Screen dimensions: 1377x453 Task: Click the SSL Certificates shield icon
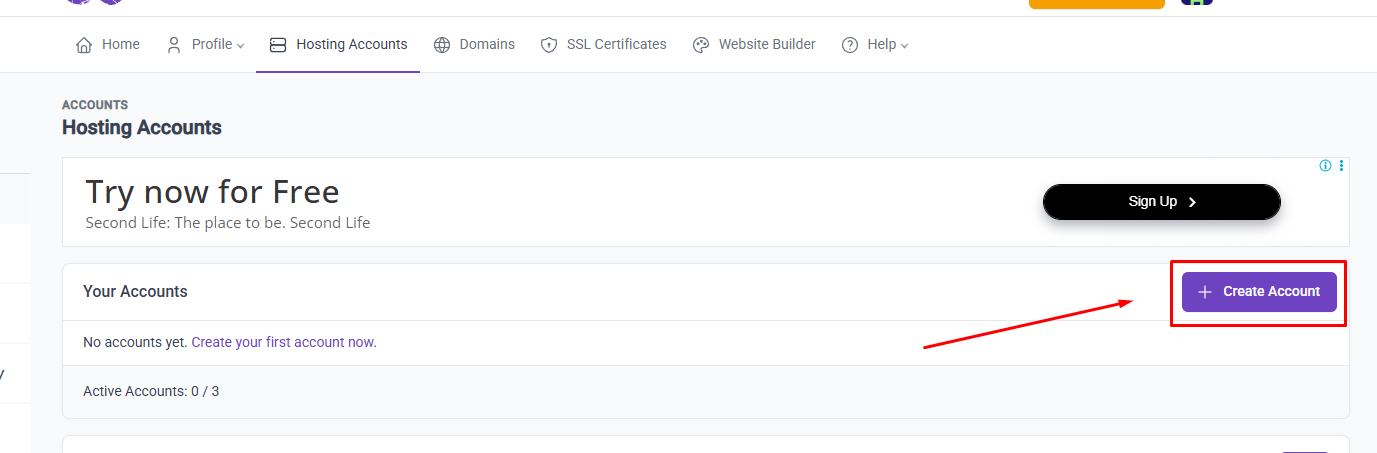548,45
